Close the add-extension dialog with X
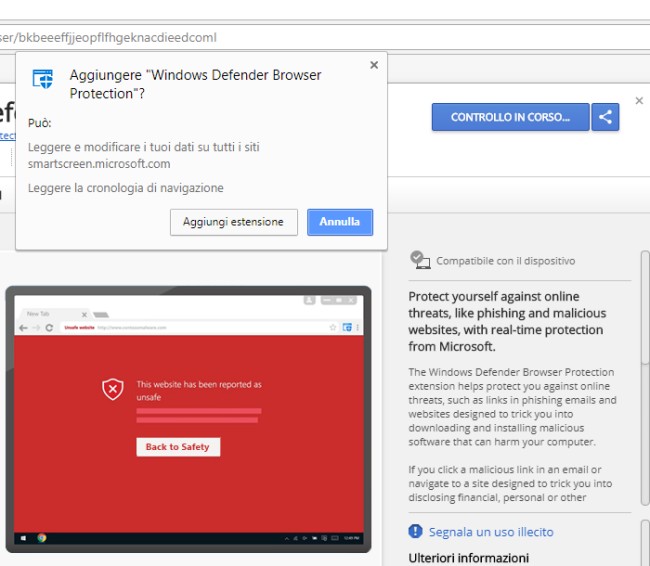Viewport: 650px width, 566px height. (374, 65)
